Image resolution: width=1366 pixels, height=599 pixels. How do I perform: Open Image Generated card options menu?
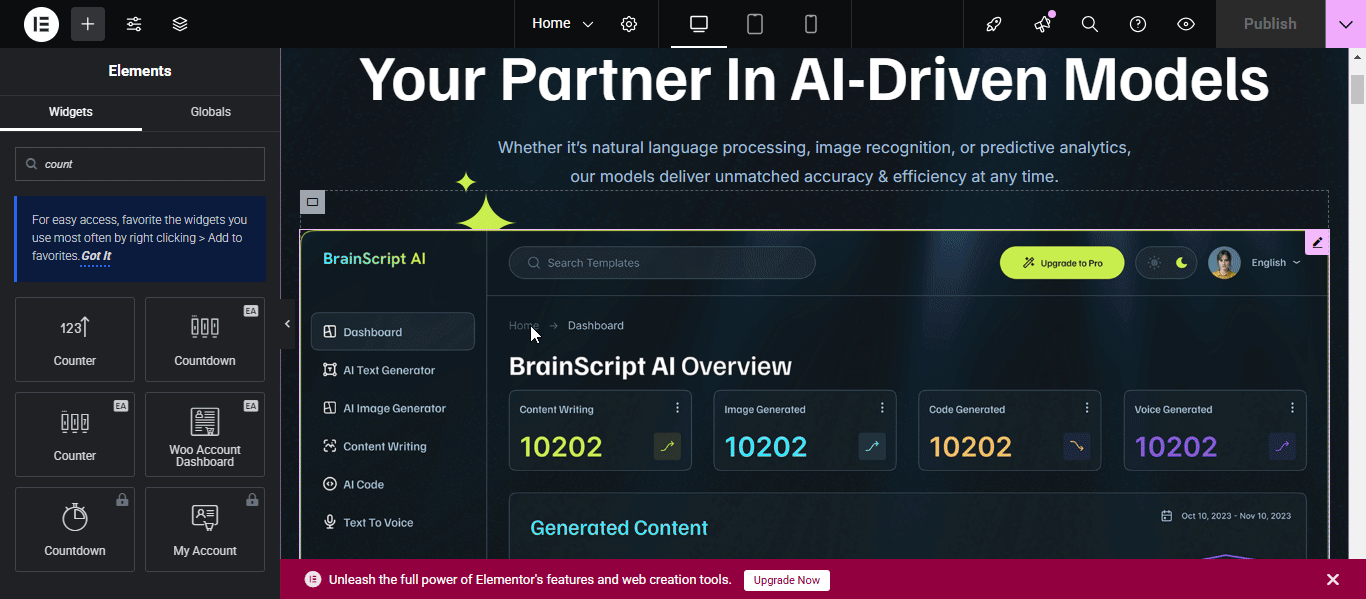[882, 408]
